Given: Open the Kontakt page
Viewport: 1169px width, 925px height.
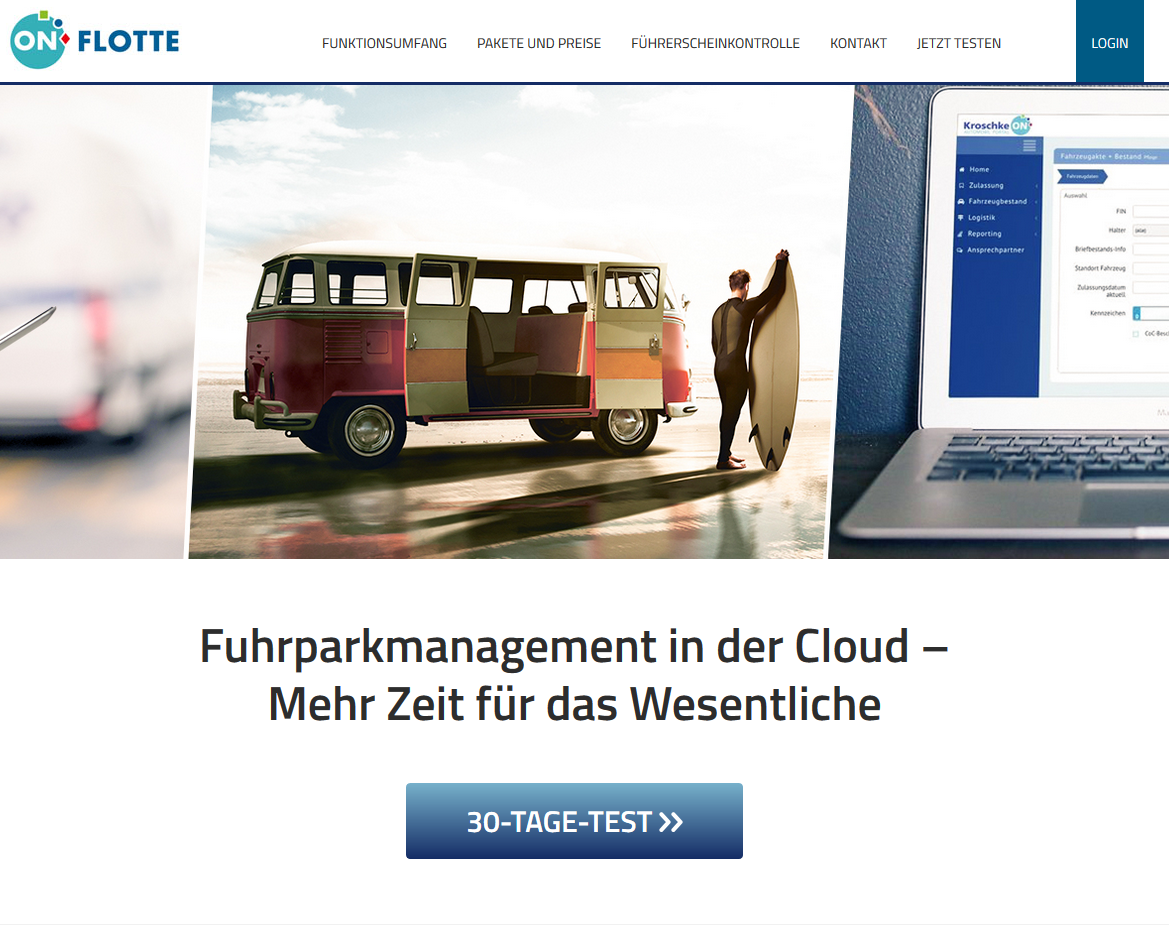Looking at the screenshot, I should 858,43.
